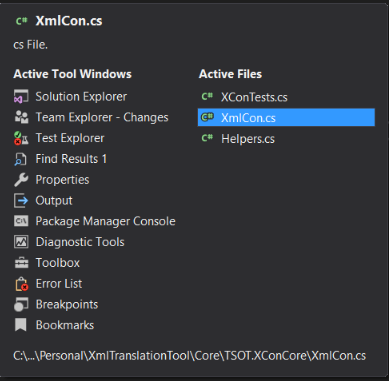Click the Find Results 1 icon
The image size is (390, 382).
tap(21, 159)
